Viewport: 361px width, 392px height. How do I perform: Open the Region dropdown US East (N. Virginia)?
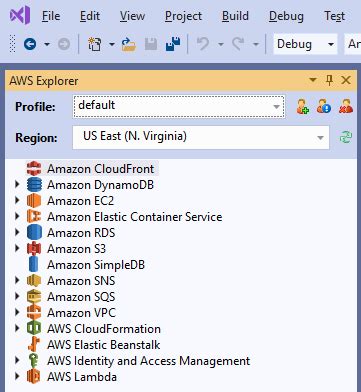(201, 137)
